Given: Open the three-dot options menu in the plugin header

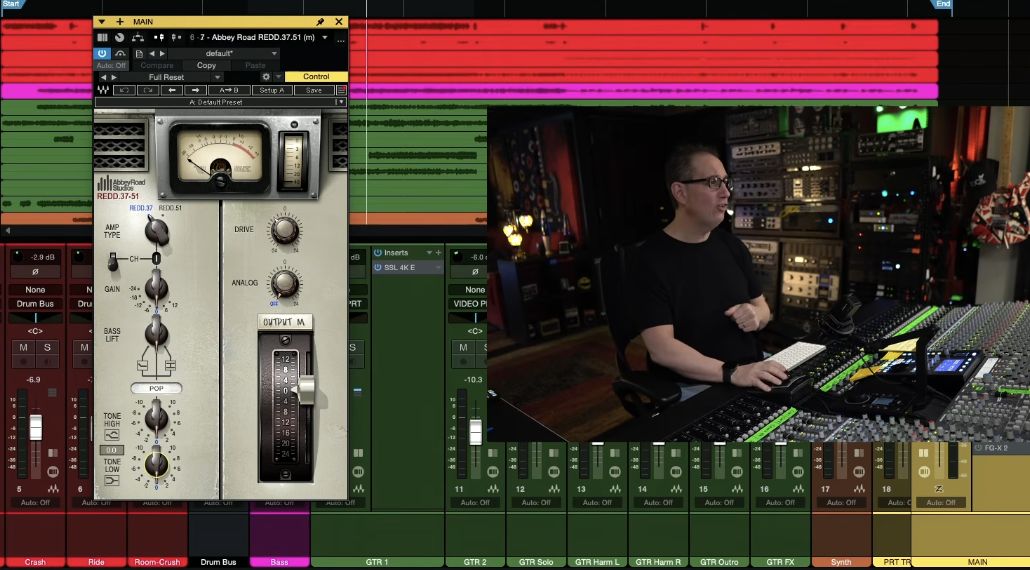Looking at the screenshot, I should [x=340, y=39].
